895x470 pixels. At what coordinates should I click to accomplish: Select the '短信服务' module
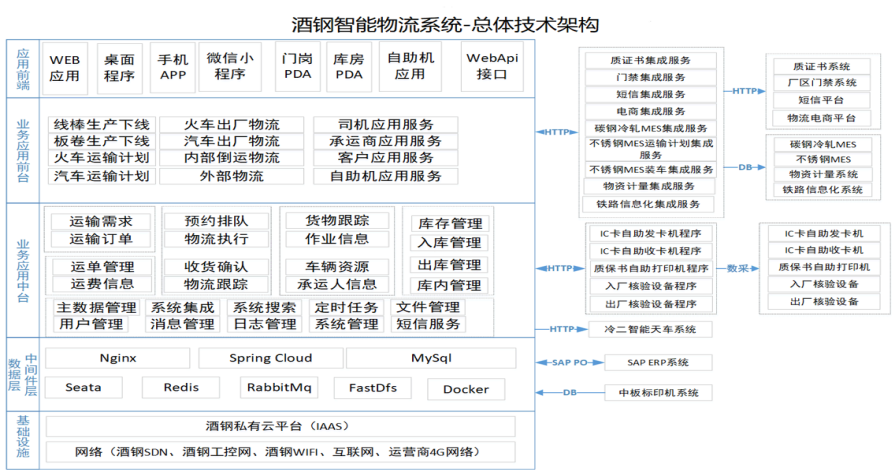click(x=429, y=324)
